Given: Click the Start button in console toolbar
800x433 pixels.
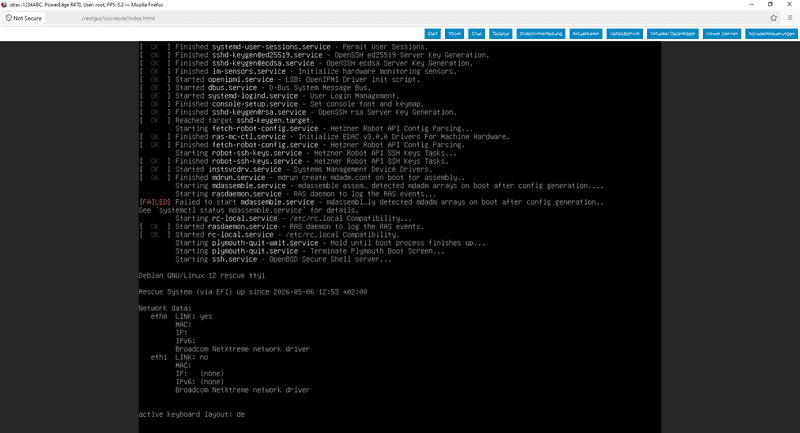Looking at the screenshot, I should (433, 34).
